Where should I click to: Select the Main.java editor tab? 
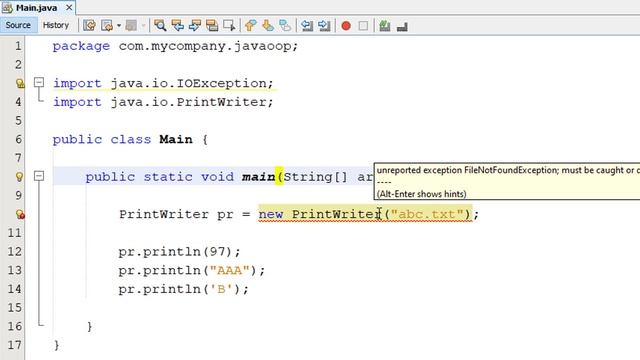pos(37,8)
